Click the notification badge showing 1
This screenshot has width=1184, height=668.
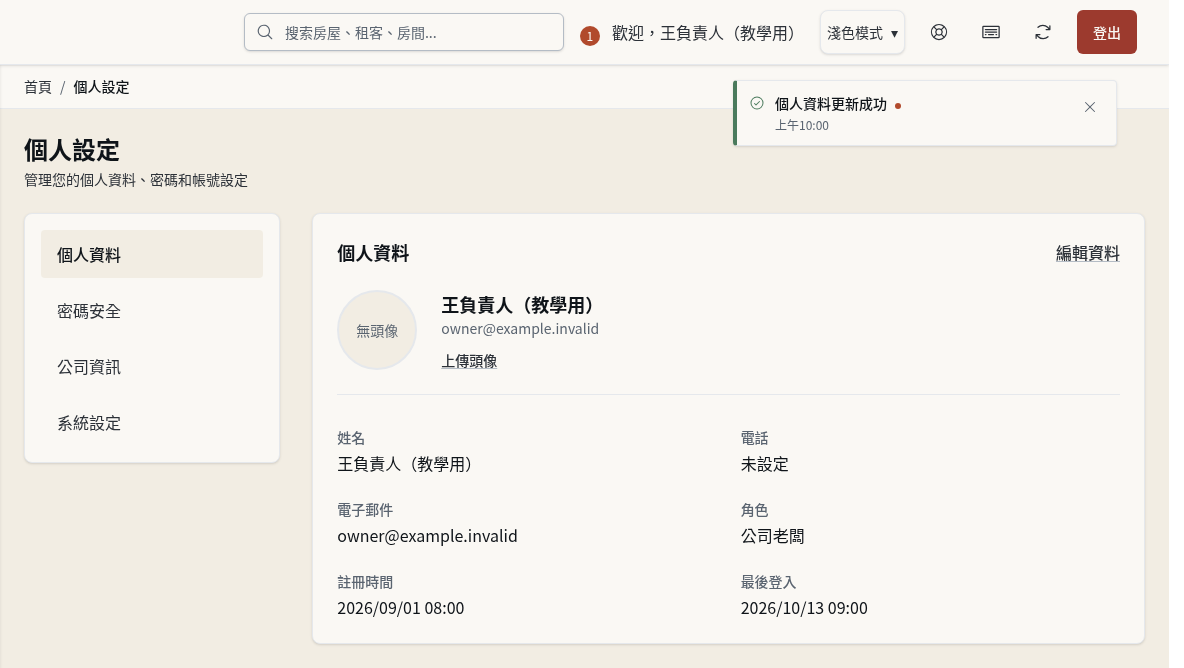590,35
